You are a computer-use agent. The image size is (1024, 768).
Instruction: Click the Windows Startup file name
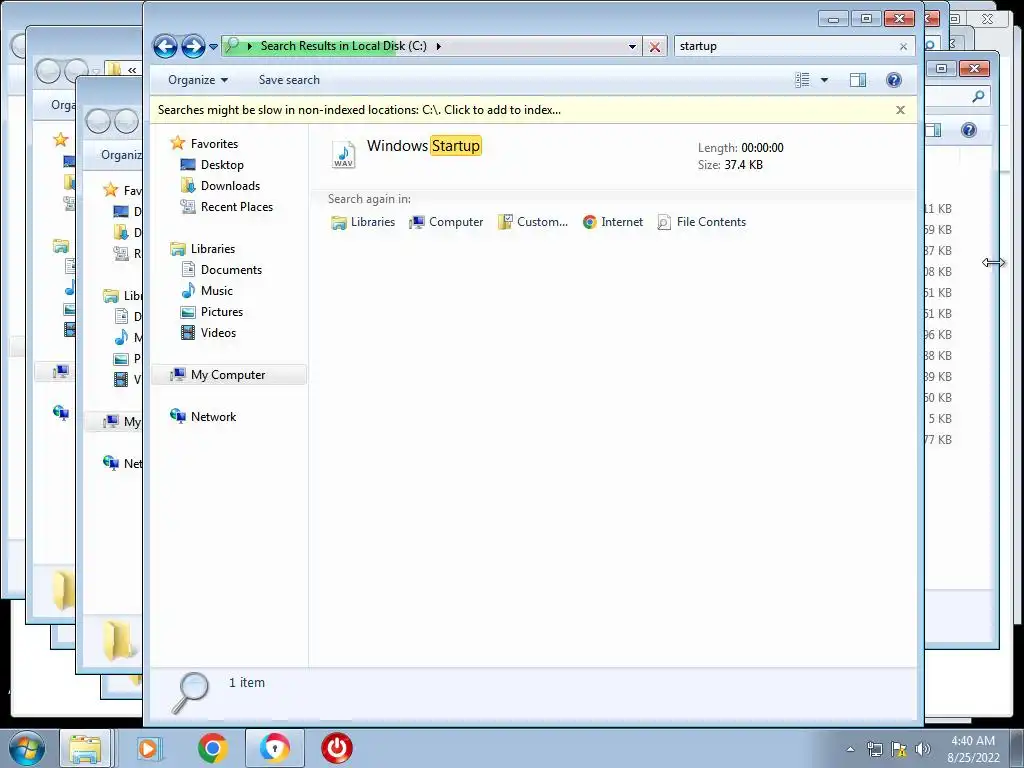click(424, 146)
